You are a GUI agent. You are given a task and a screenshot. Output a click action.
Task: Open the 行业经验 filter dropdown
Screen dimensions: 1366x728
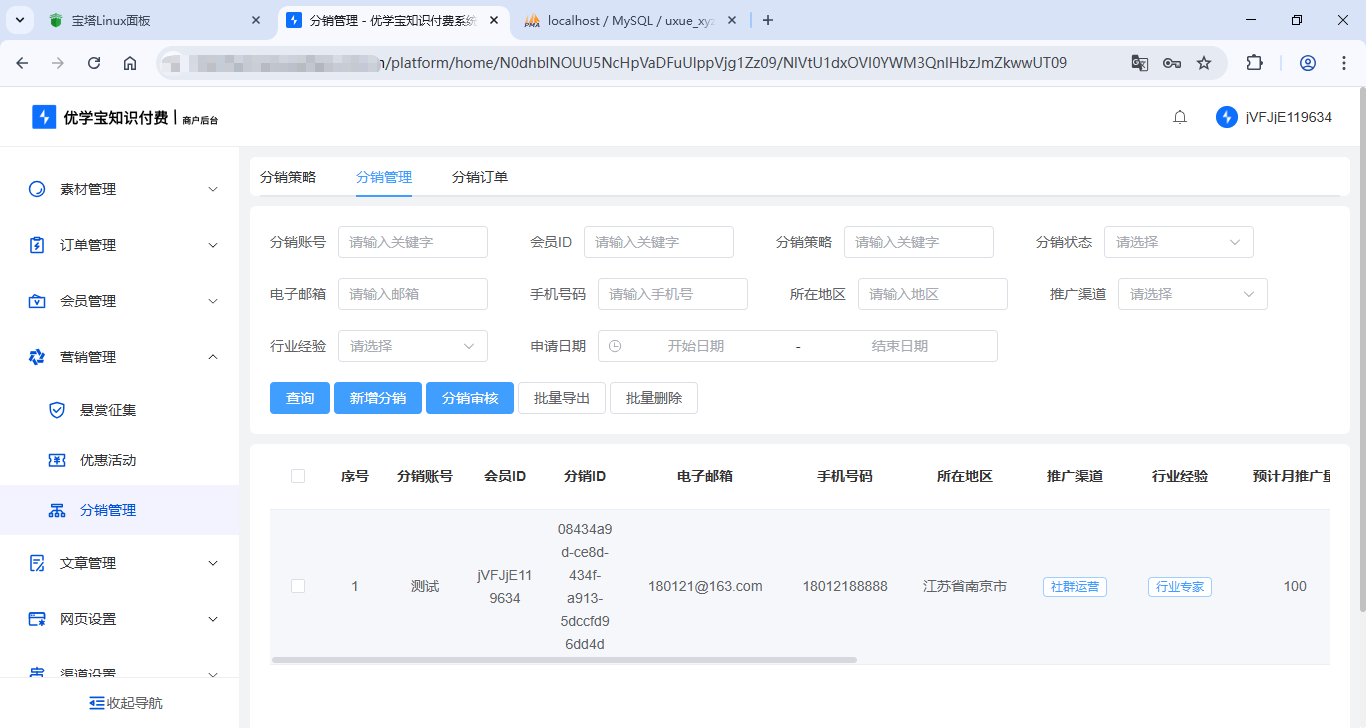coord(412,346)
